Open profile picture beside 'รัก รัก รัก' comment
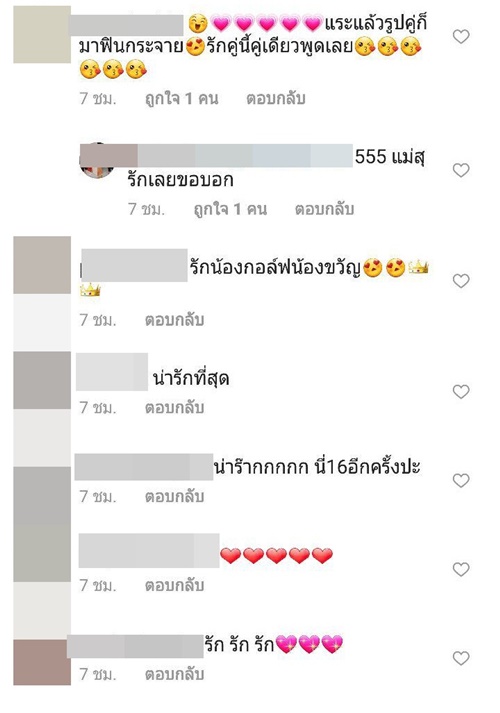Viewport: 500px width, 713px height. point(42,662)
